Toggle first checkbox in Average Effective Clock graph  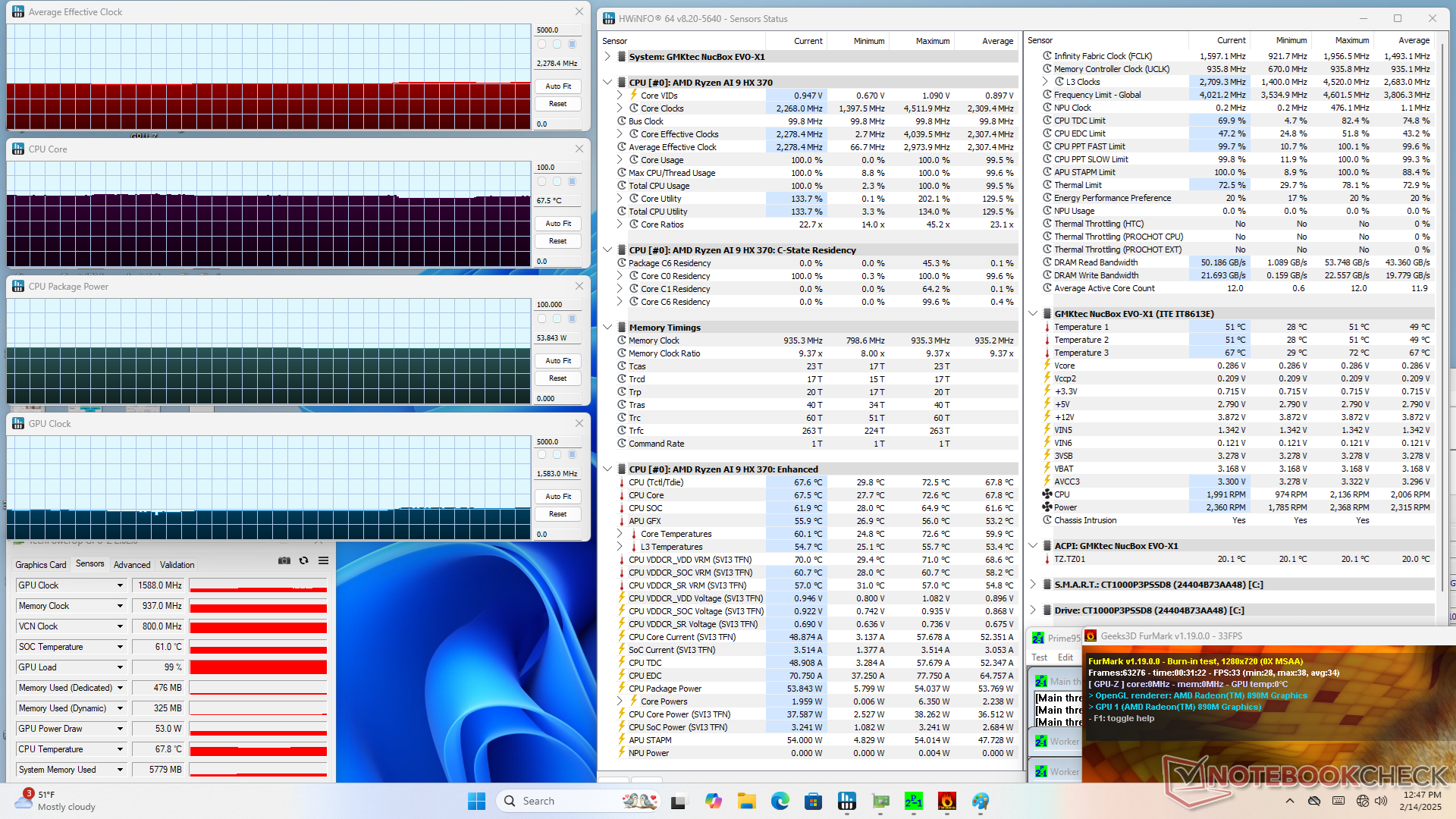click(x=541, y=45)
